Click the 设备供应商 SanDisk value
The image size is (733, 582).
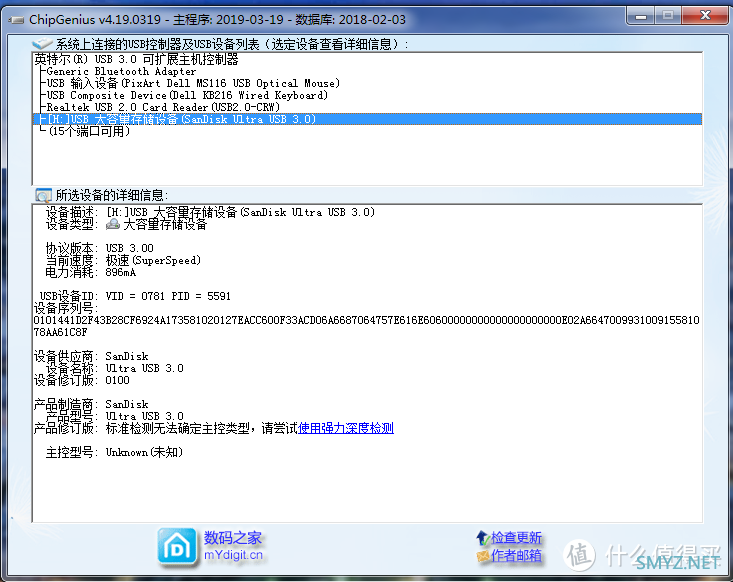tap(127, 357)
